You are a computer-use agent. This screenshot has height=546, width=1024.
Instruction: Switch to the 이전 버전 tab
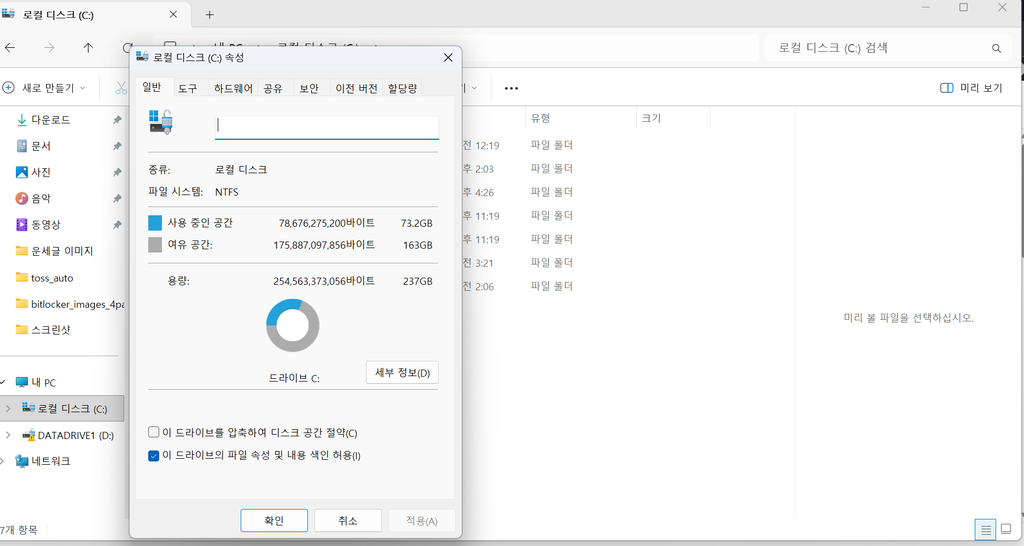(x=356, y=88)
